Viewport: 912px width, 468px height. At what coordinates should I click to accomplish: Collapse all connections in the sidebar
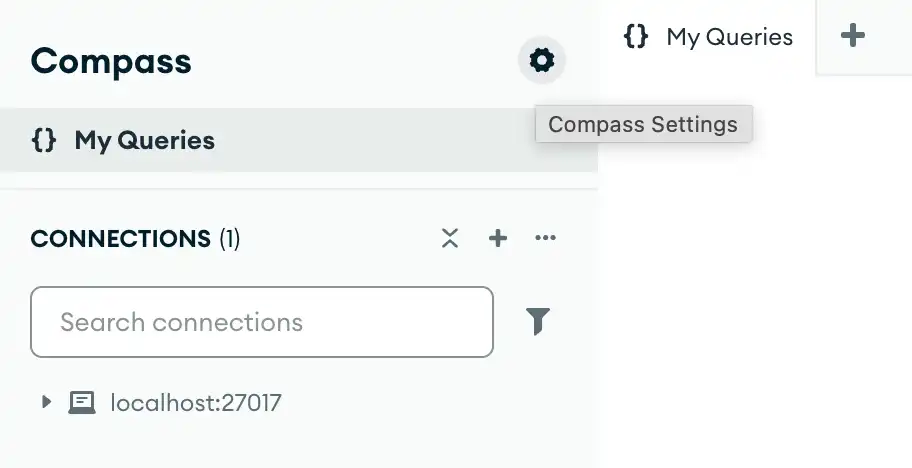point(450,238)
